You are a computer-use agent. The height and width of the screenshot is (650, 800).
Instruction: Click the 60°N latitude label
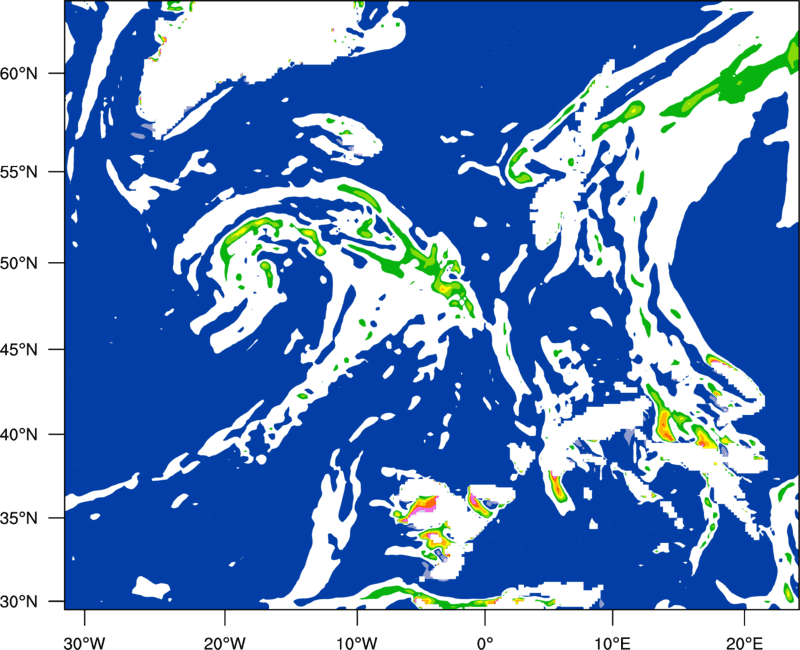(x=19, y=73)
